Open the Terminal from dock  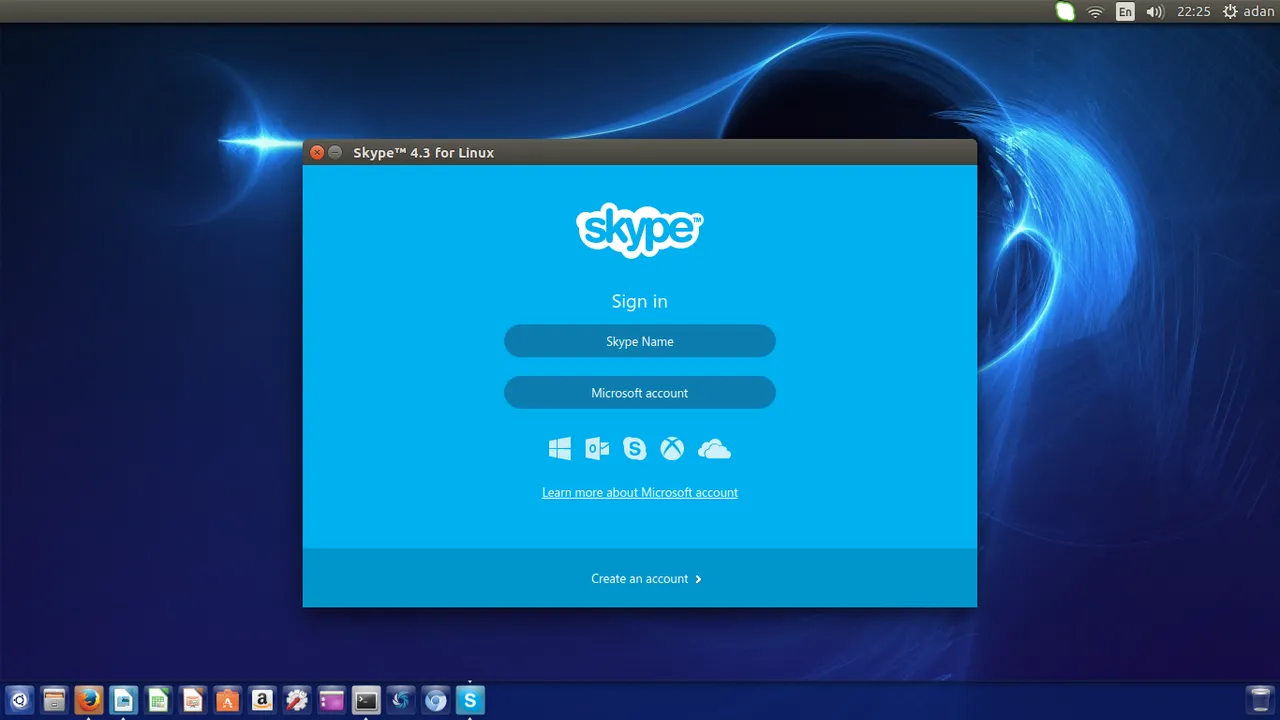[366, 700]
